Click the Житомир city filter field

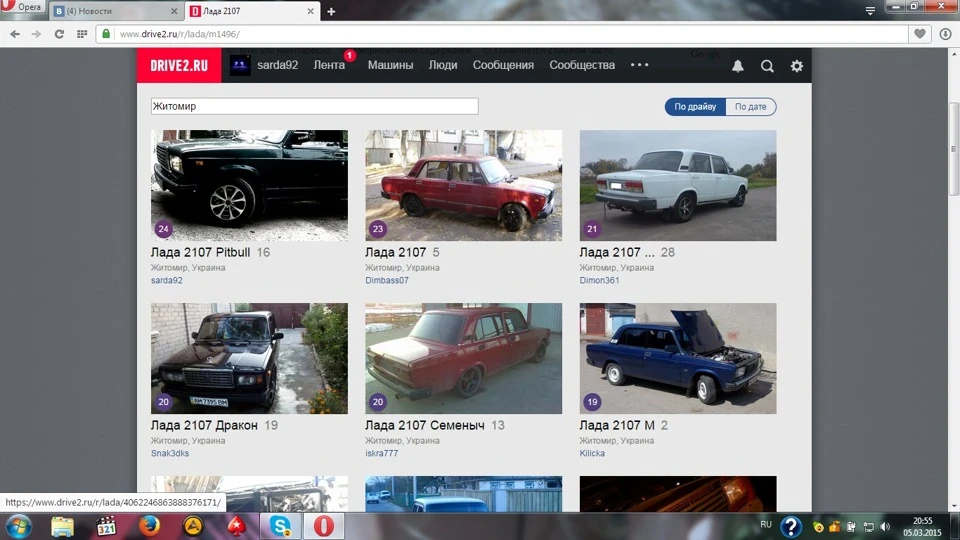pyautogui.click(x=315, y=106)
